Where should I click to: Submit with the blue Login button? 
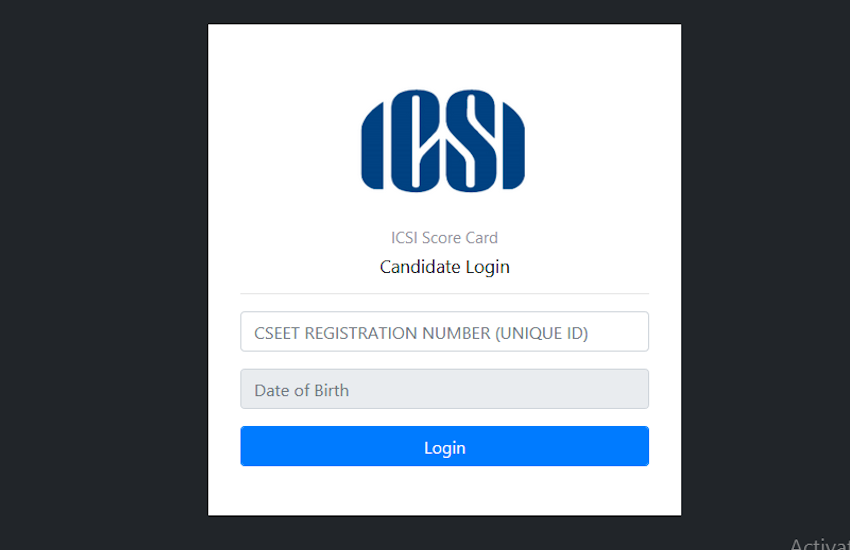click(445, 446)
